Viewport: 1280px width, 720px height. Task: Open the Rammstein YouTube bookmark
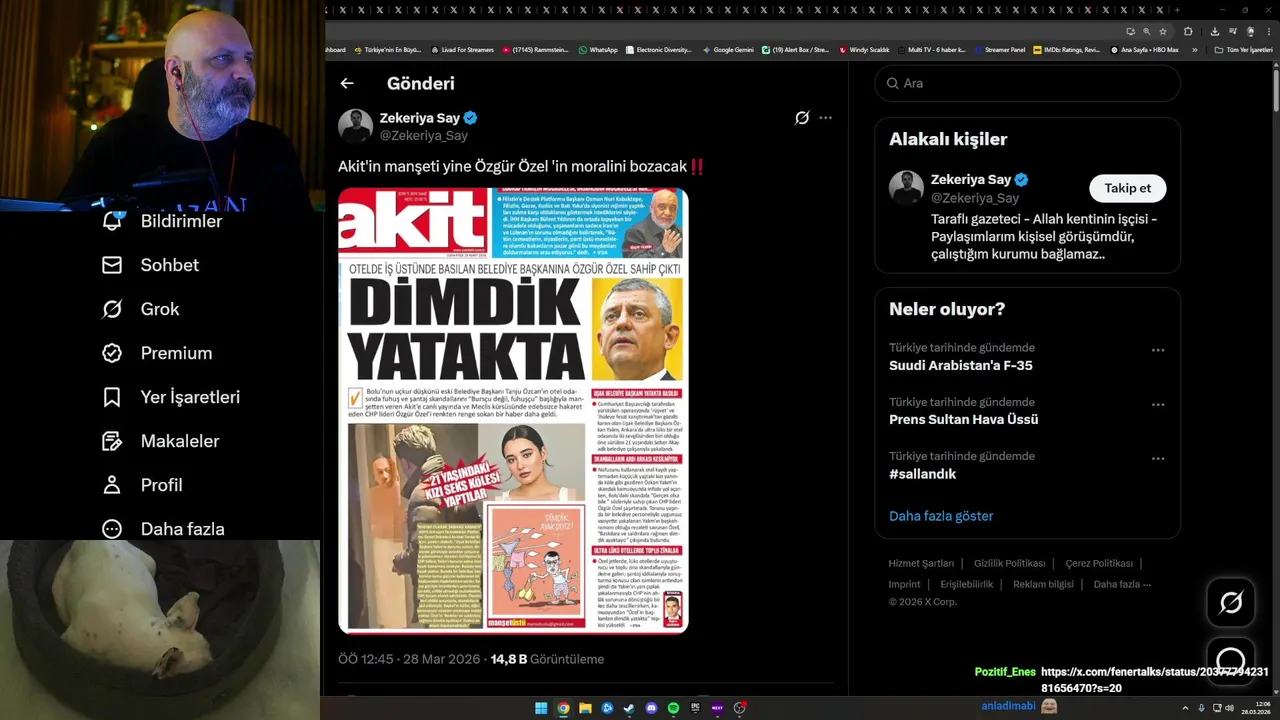[536, 50]
